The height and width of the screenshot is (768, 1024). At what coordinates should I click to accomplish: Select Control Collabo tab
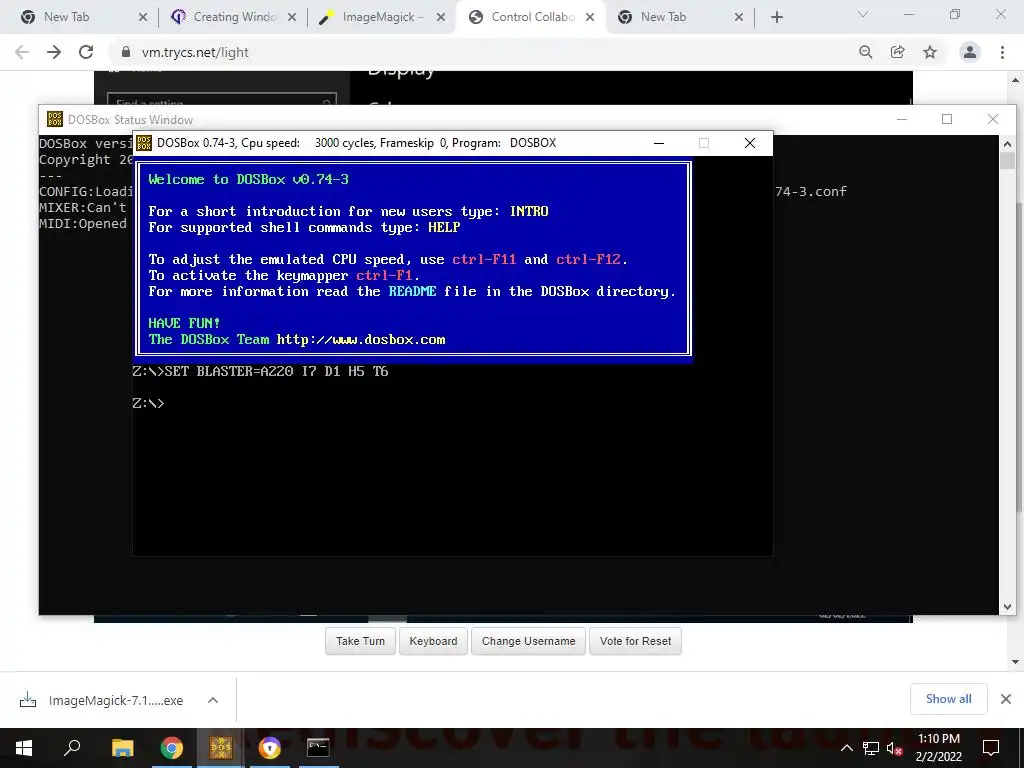532,17
